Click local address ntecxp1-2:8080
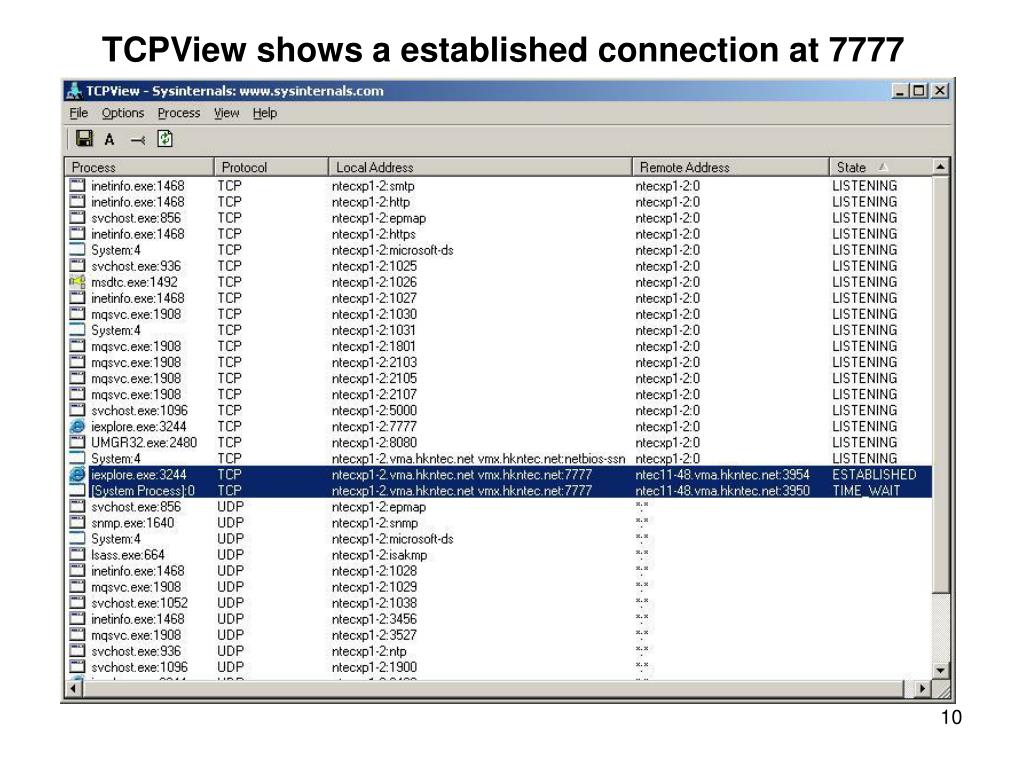 (374, 443)
